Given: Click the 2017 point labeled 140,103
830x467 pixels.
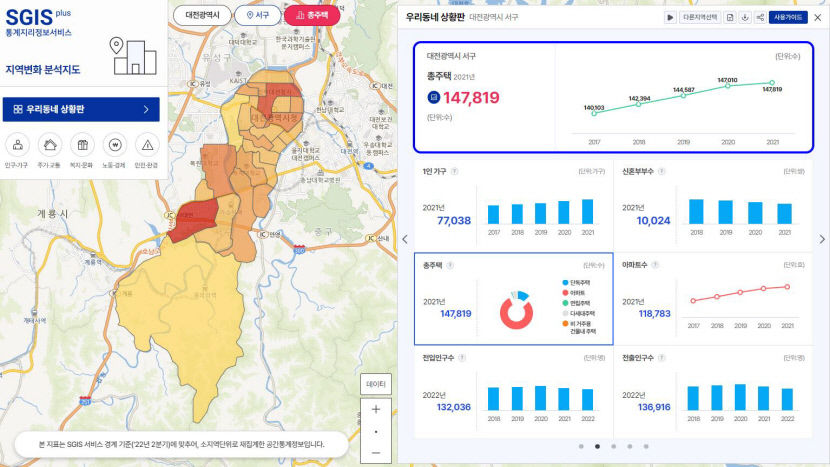Looking at the screenshot, I should coord(594,113).
